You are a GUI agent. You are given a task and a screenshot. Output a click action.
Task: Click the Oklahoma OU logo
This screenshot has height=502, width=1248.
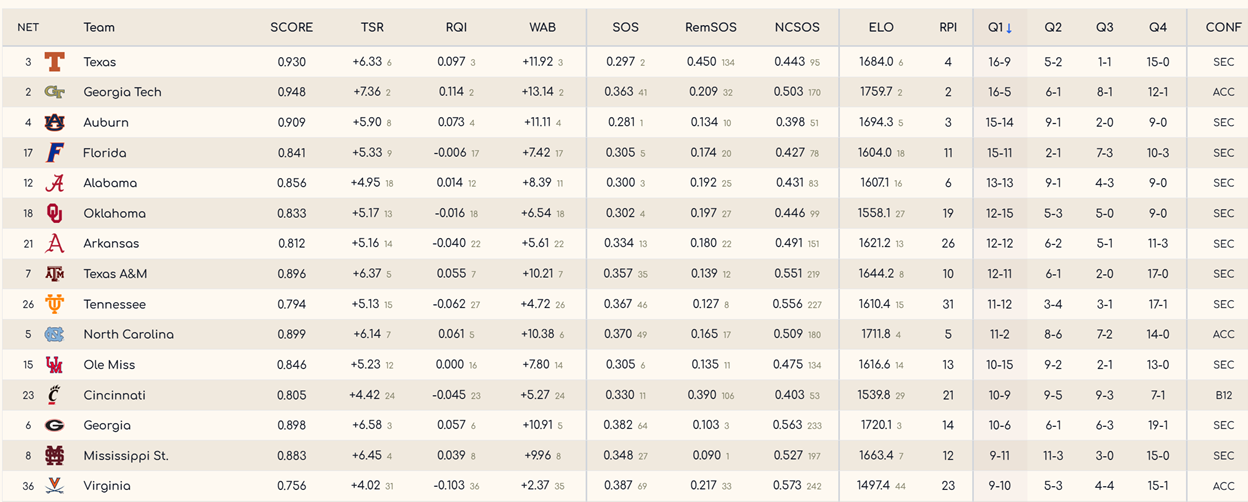tap(54, 213)
